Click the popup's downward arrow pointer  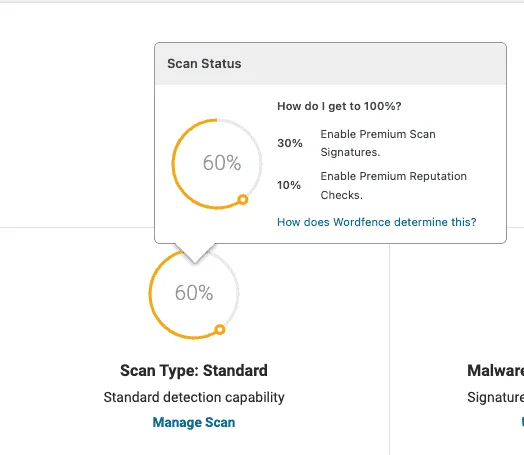pos(195,253)
